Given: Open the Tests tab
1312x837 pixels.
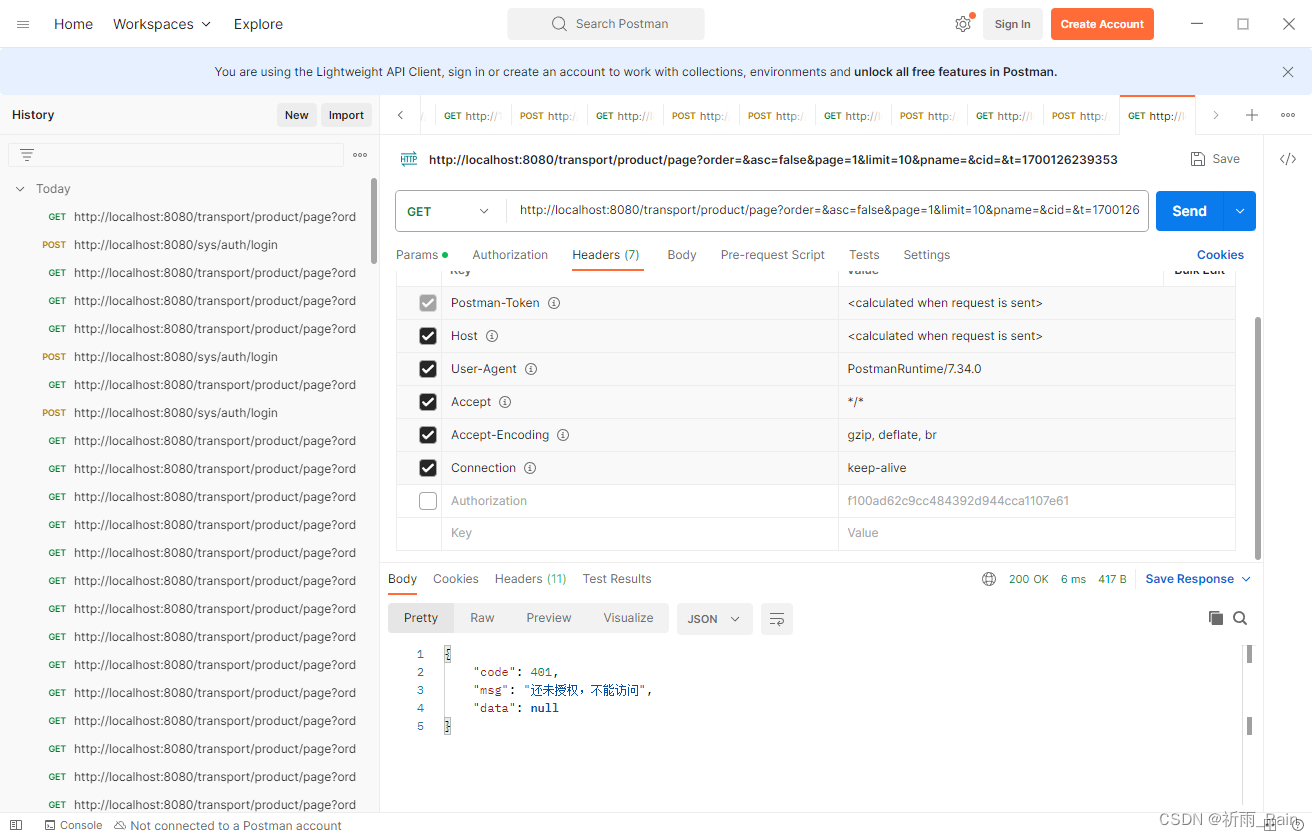Looking at the screenshot, I should pos(864,255).
